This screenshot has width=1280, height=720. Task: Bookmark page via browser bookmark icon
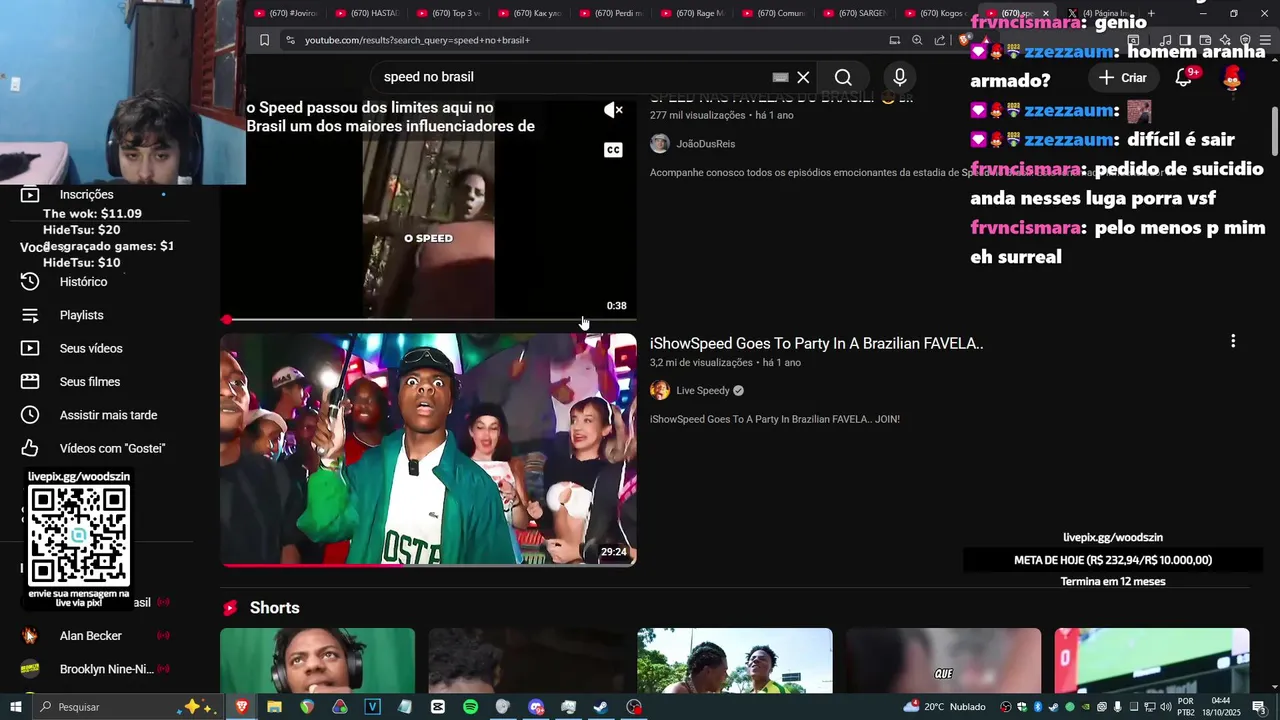point(264,40)
